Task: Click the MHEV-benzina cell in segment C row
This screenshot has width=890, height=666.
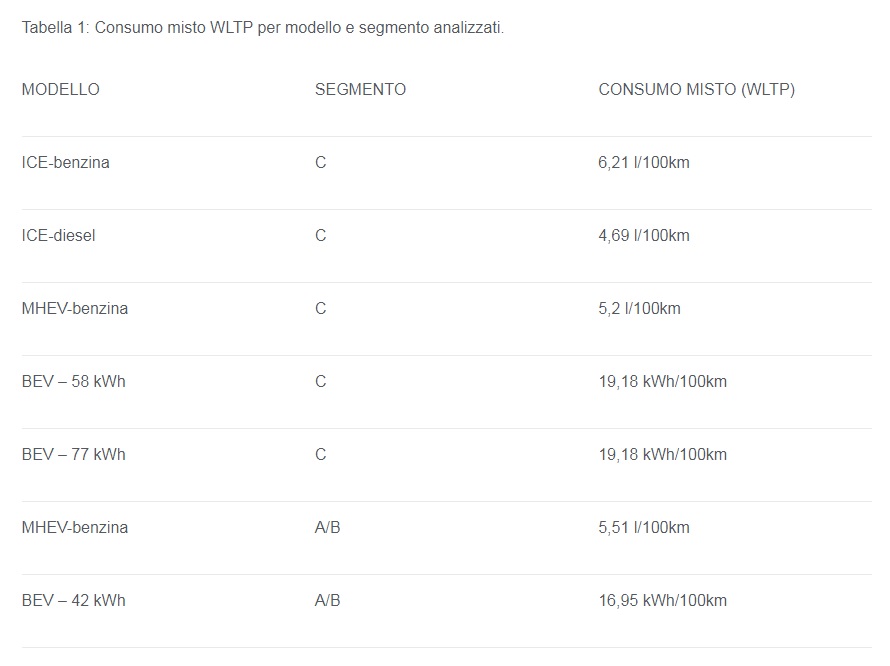Action: tap(75, 308)
